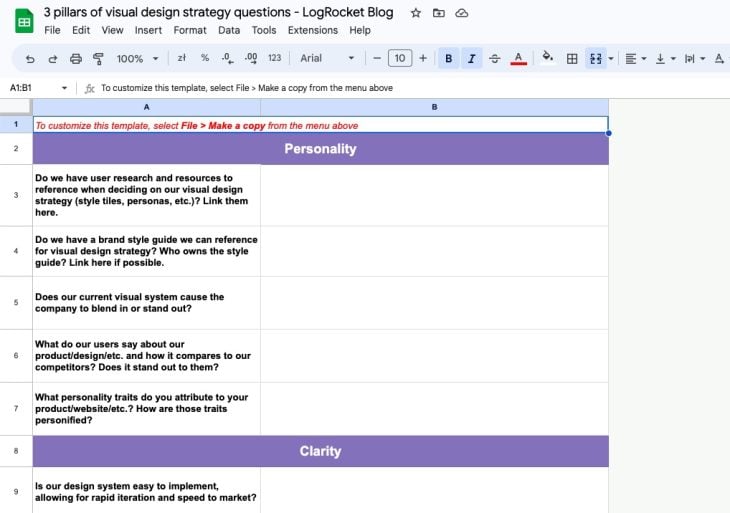730x513 pixels.
Task: Open text rotation tool
Action: [720, 59]
